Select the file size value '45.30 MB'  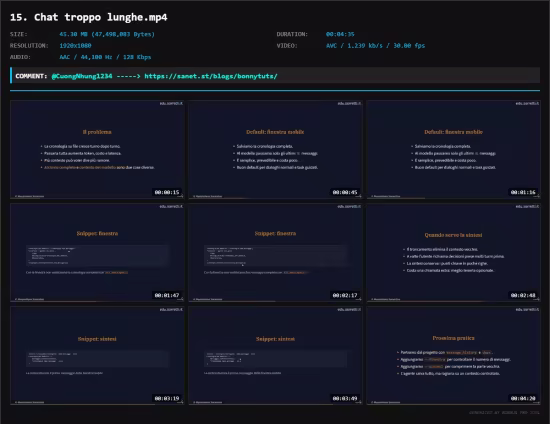tap(73, 34)
